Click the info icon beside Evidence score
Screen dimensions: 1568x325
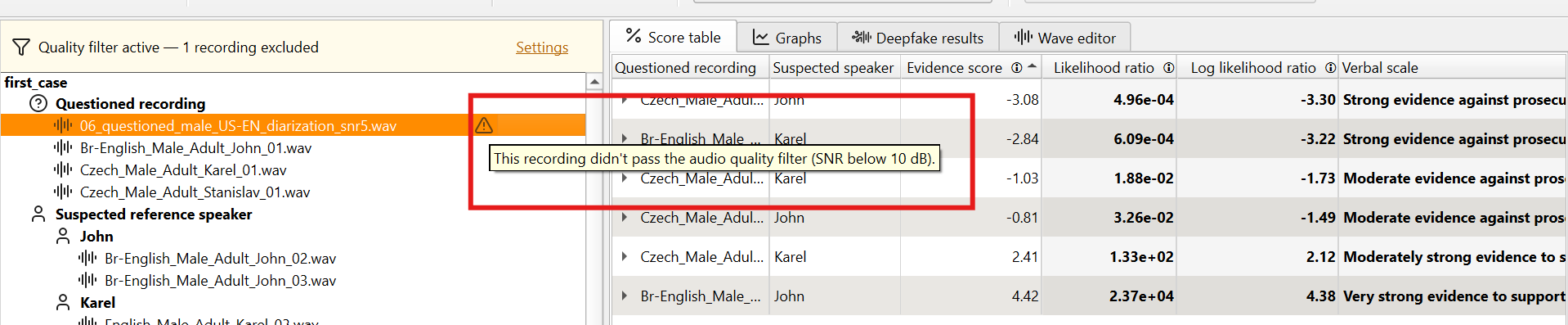click(x=1016, y=68)
